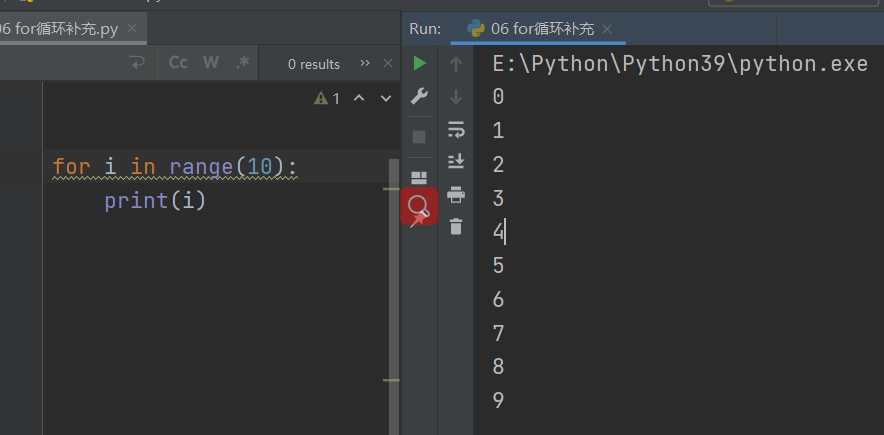The image size is (884, 435).
Task: Close the find bar in editor
Action: [389, 63]
